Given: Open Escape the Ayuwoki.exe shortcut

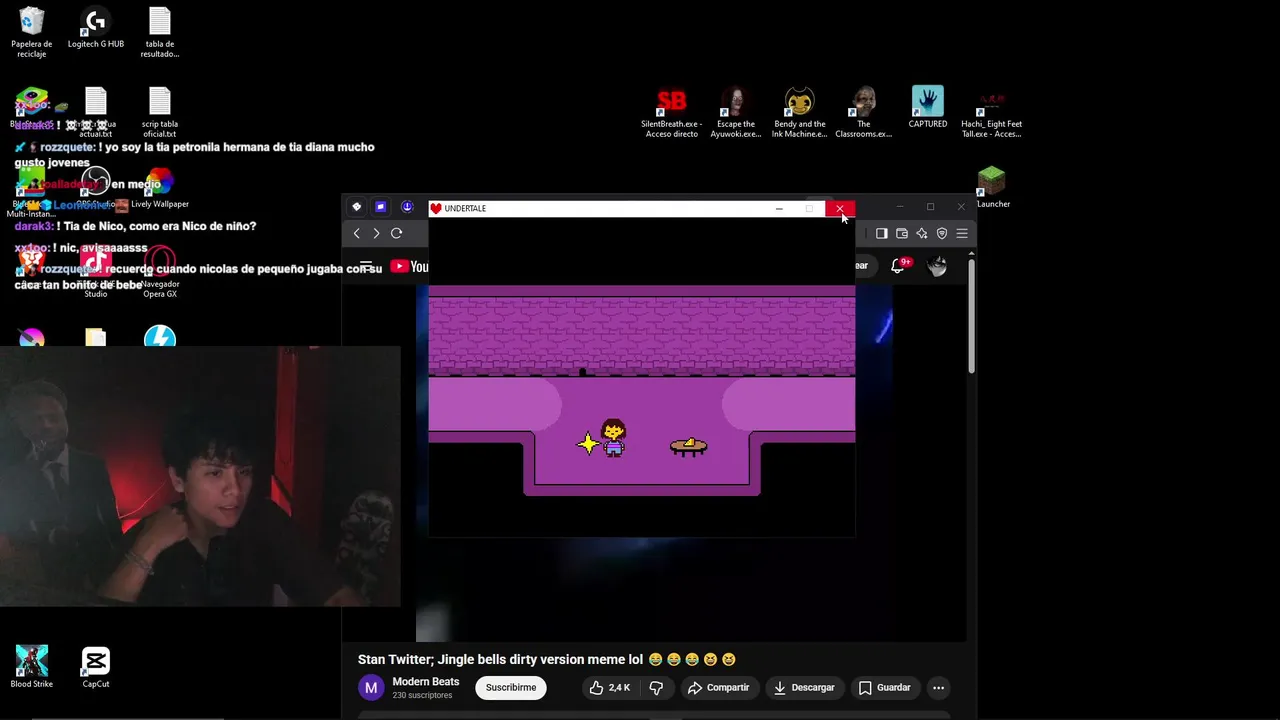Looking at the screenshot, I should 736,113.
